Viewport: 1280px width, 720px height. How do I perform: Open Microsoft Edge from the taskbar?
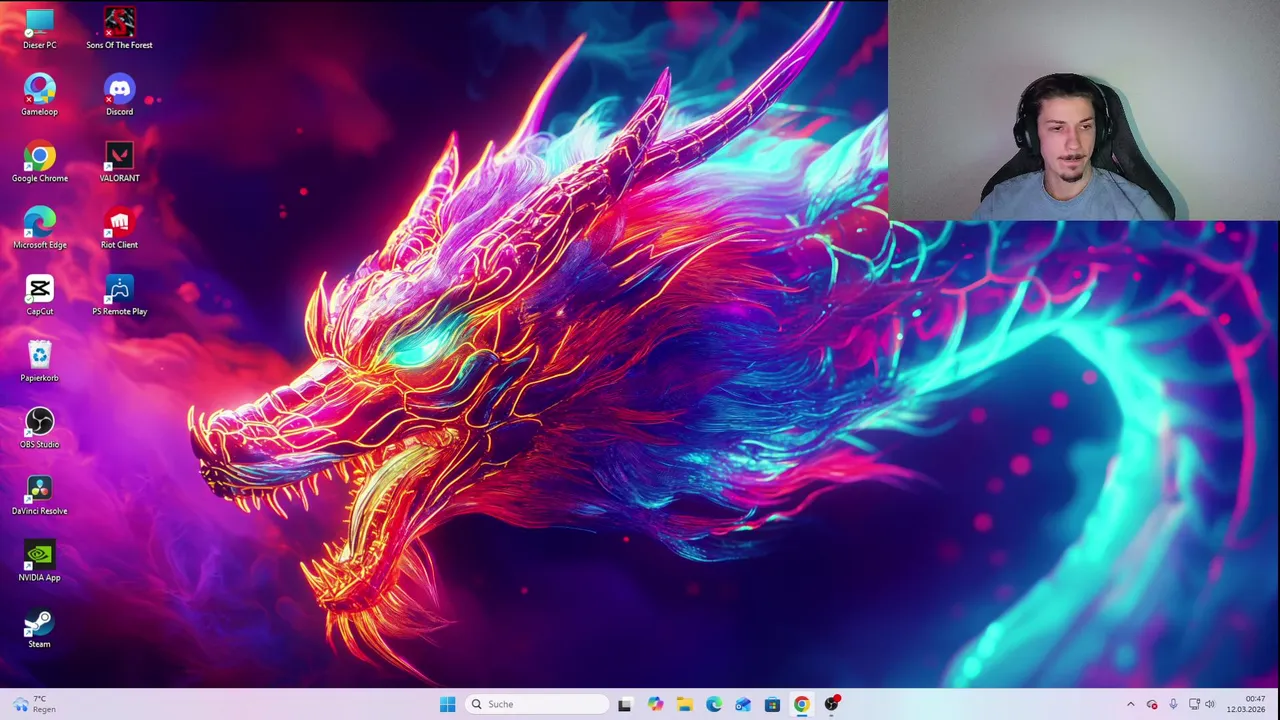[714, 704]
